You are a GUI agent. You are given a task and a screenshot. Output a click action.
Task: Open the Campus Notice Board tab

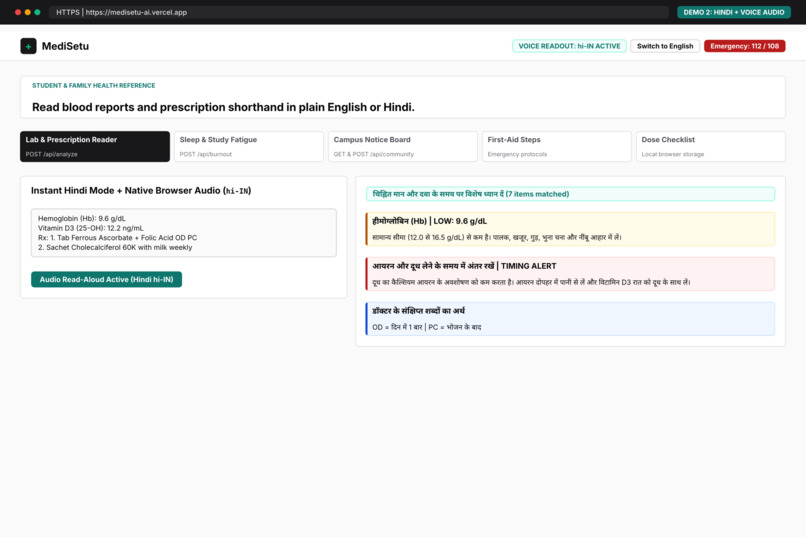pyautogui.click(x=402, y=146)
